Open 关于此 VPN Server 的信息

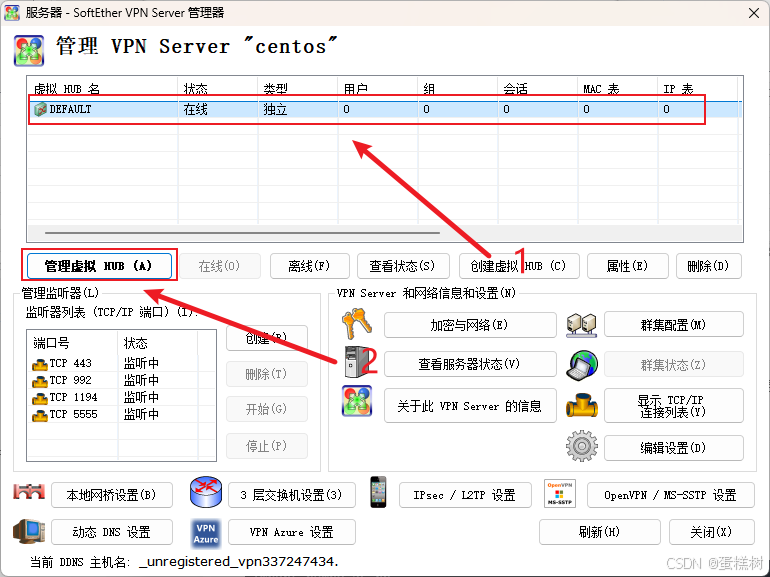point(470,406)
